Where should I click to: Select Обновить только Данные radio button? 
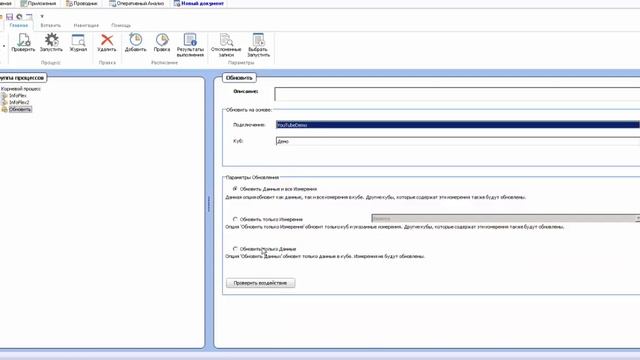coord(235,249)
